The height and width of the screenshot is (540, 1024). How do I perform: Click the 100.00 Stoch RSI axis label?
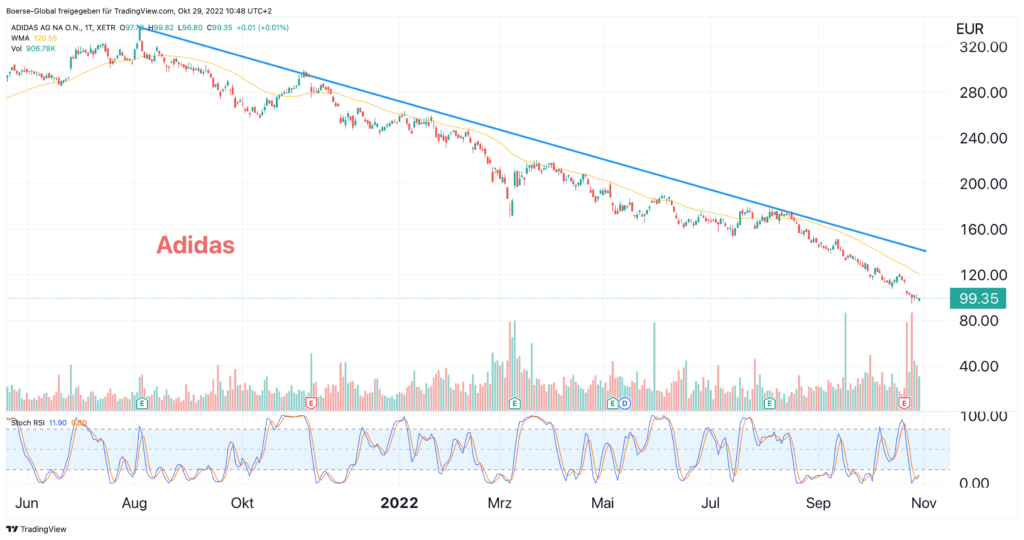pyautogui.click(x=983, y=416)
